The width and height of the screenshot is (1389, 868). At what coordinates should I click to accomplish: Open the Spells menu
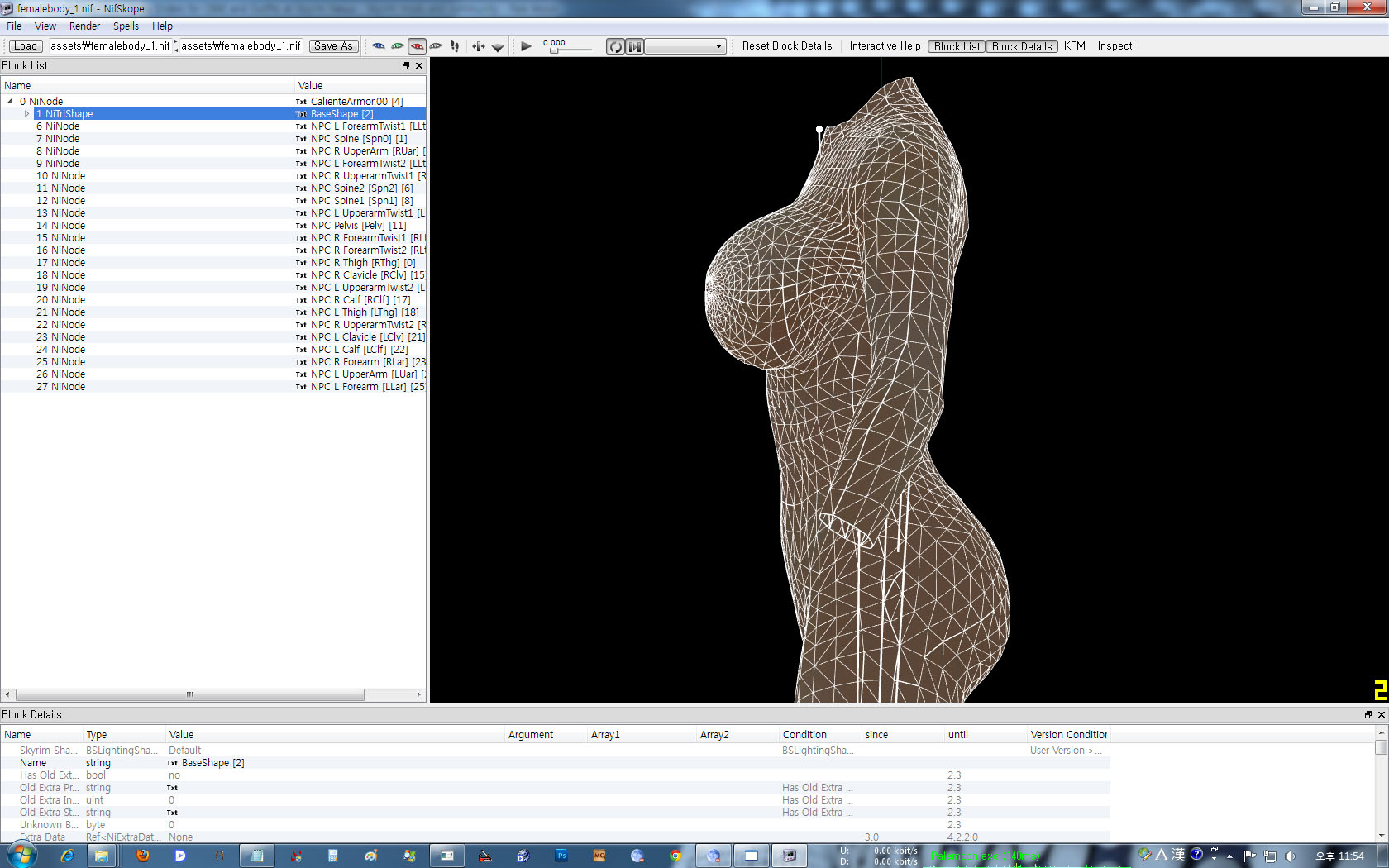point(126,26)
